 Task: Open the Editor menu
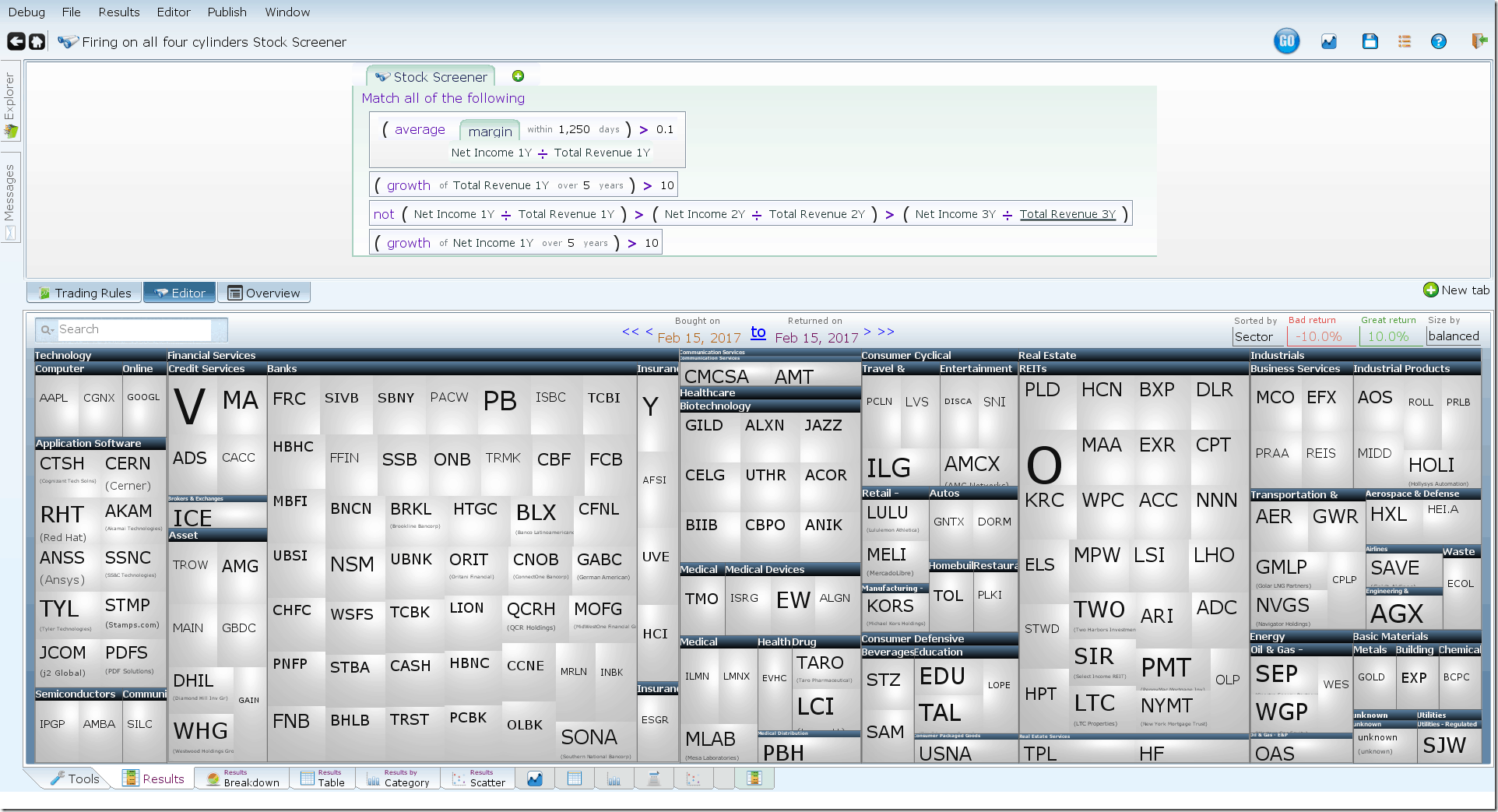(174, 12)
